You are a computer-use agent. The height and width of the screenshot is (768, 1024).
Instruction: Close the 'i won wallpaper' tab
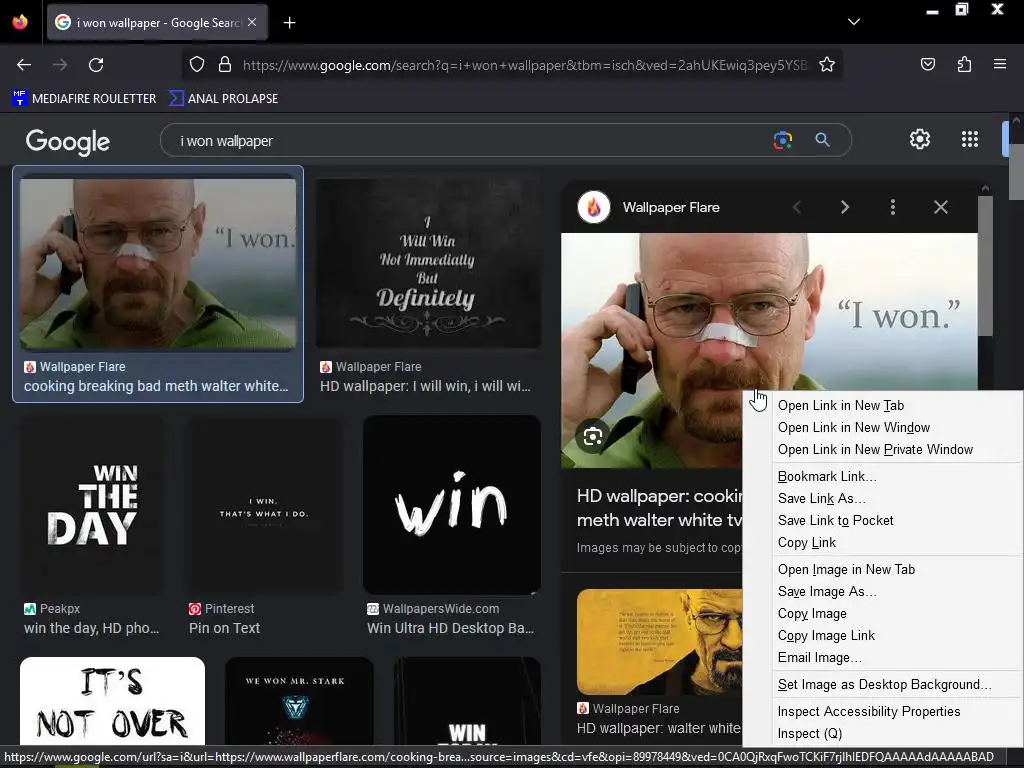[252, 22]
